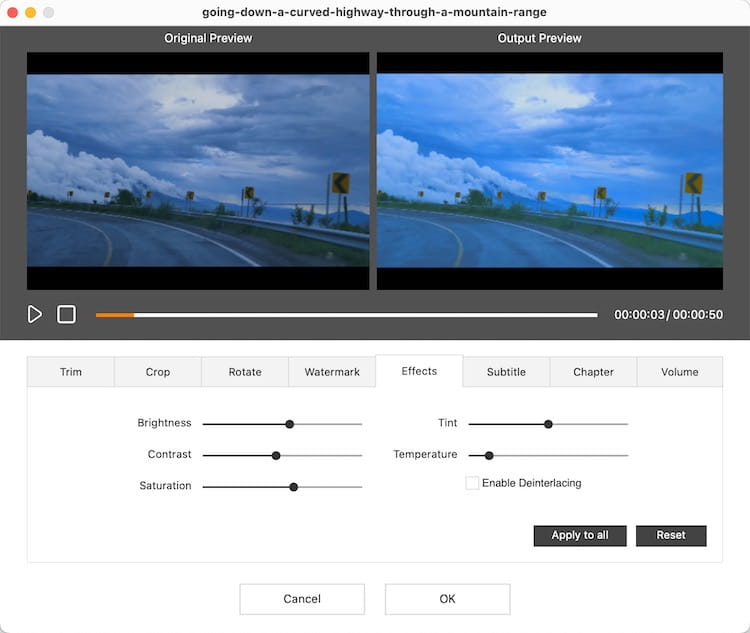Switch to the Volume tab

click(x=680, y=372)
